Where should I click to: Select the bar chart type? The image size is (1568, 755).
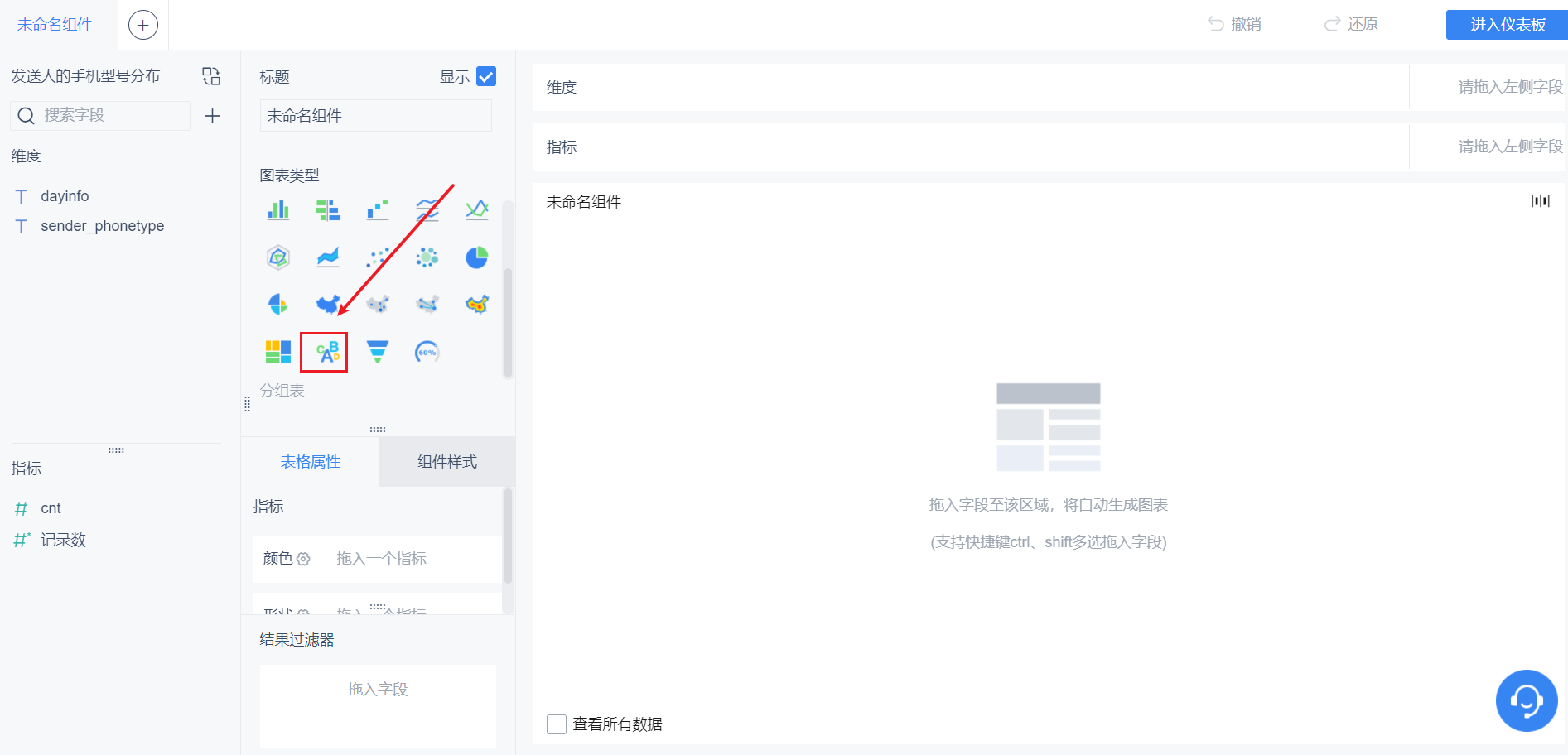pyautogui.click(x=277, y=210)
